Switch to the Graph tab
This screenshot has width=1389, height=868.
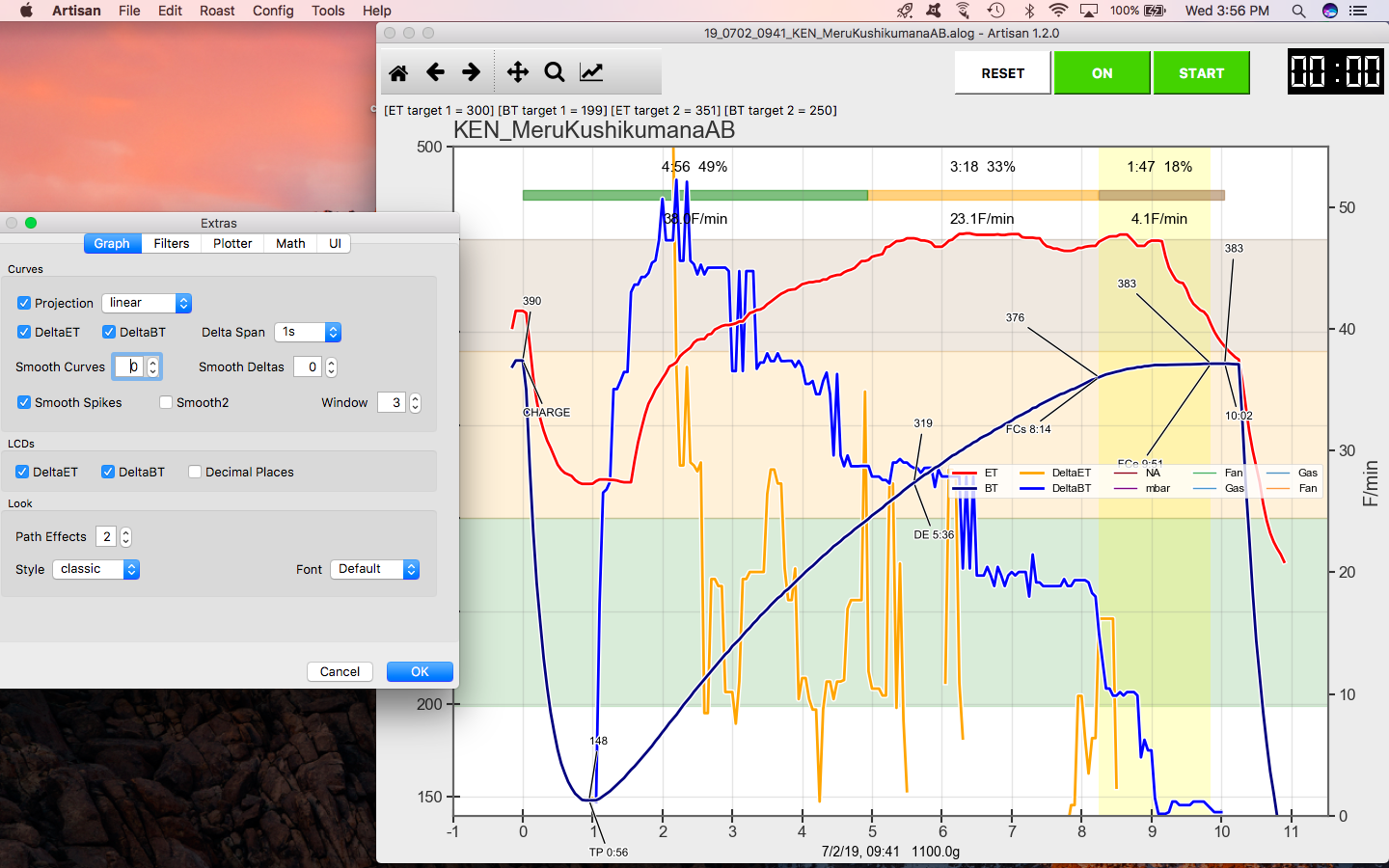pos(112,243)
